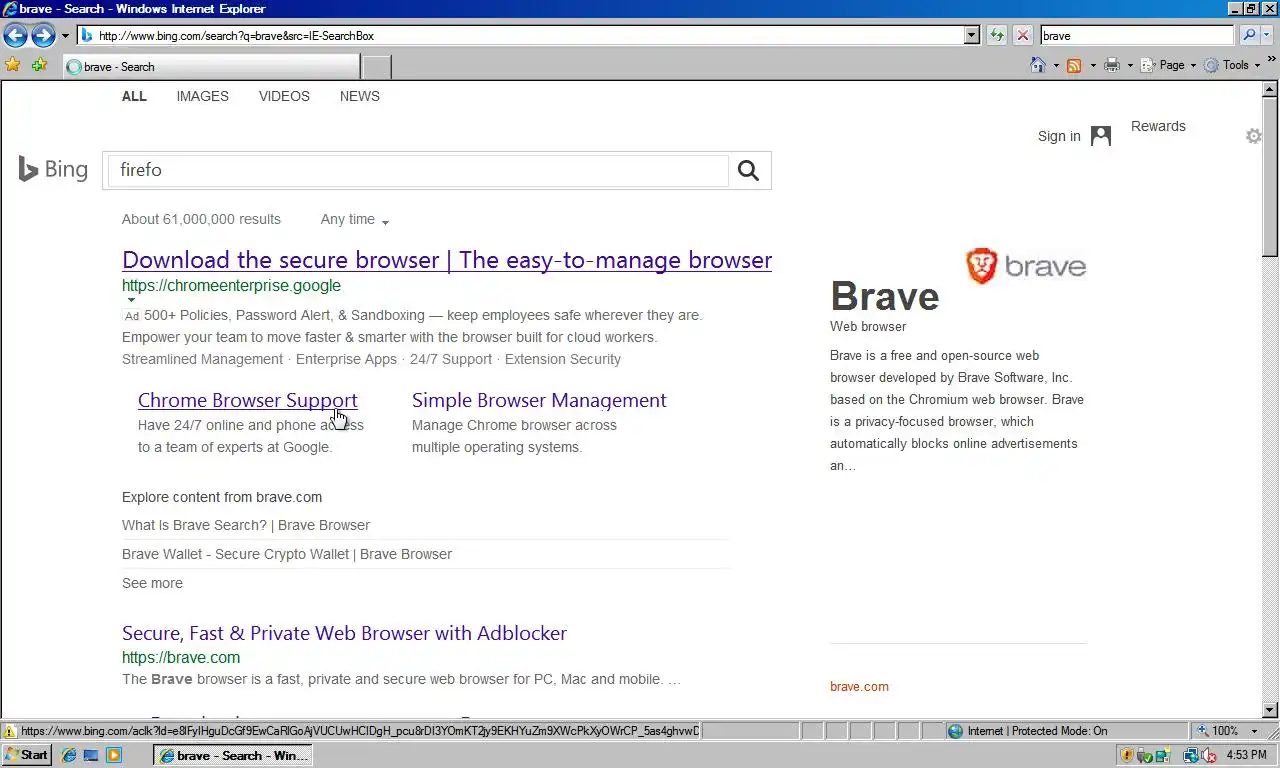The width and height of the screenshot is (1280, 768).
Task: Open 'Secure, Fast & Private Web Browser with Adblocker'
Action: click(x=344, y=633)
